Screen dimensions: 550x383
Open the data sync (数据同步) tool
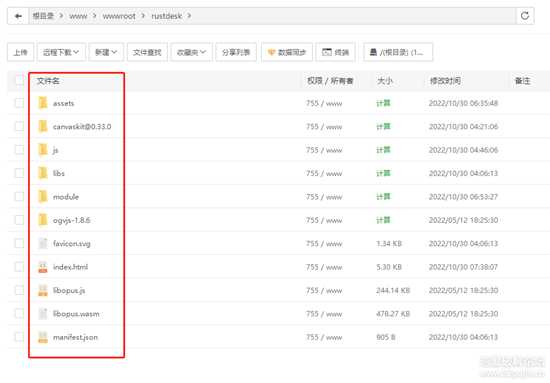[x=287, y=52]
